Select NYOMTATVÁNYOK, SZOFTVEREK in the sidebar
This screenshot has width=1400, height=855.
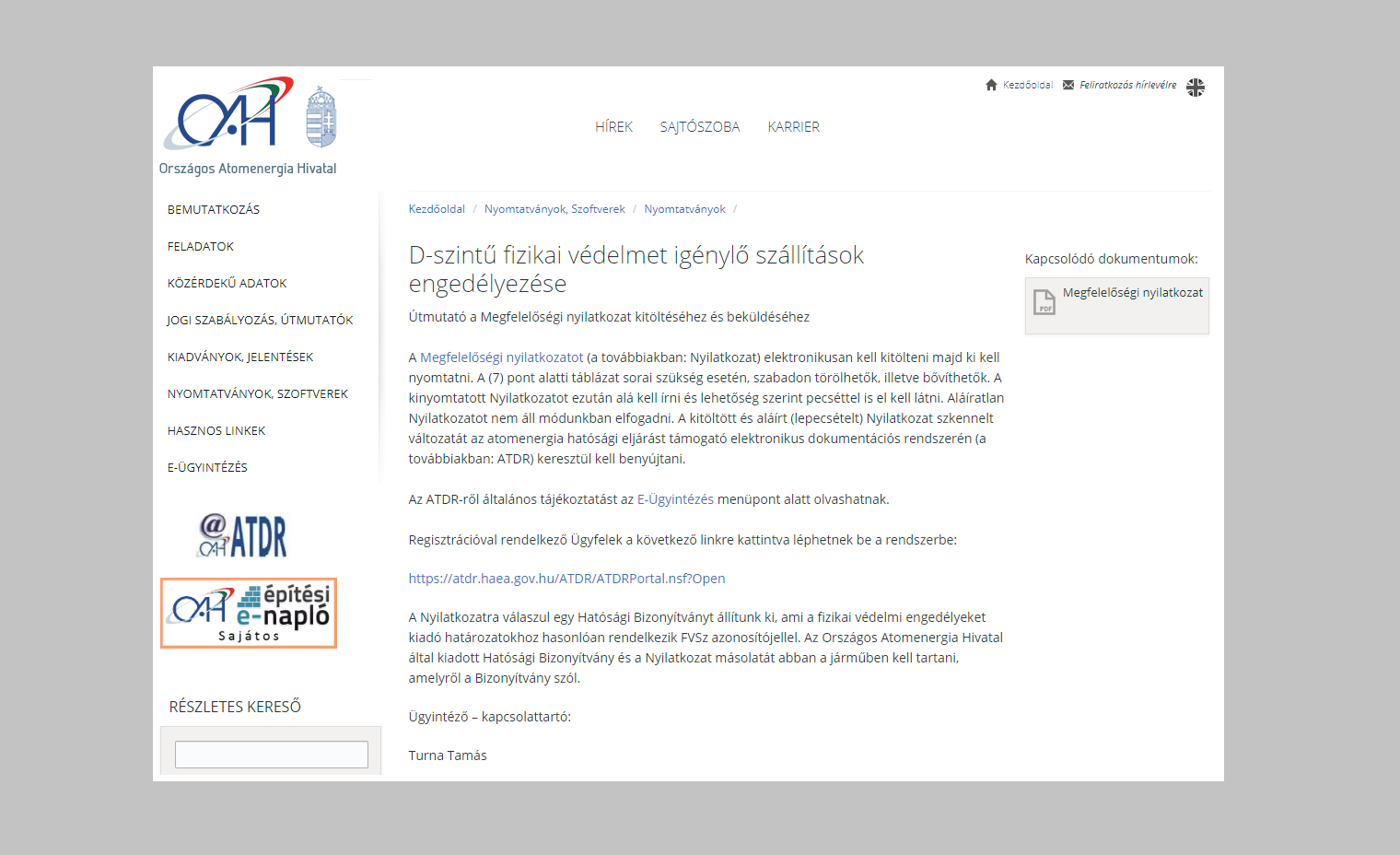pyautogui.click(x=258, y=394)
